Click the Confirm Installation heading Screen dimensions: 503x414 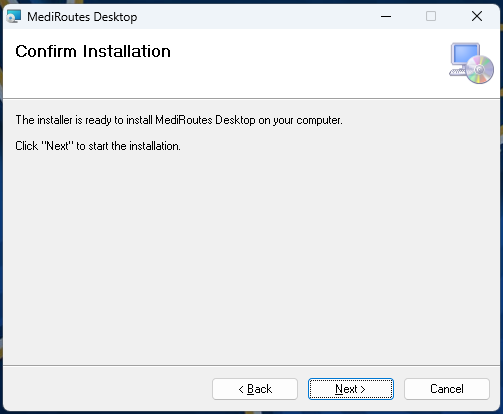click(x=93, y=51)
